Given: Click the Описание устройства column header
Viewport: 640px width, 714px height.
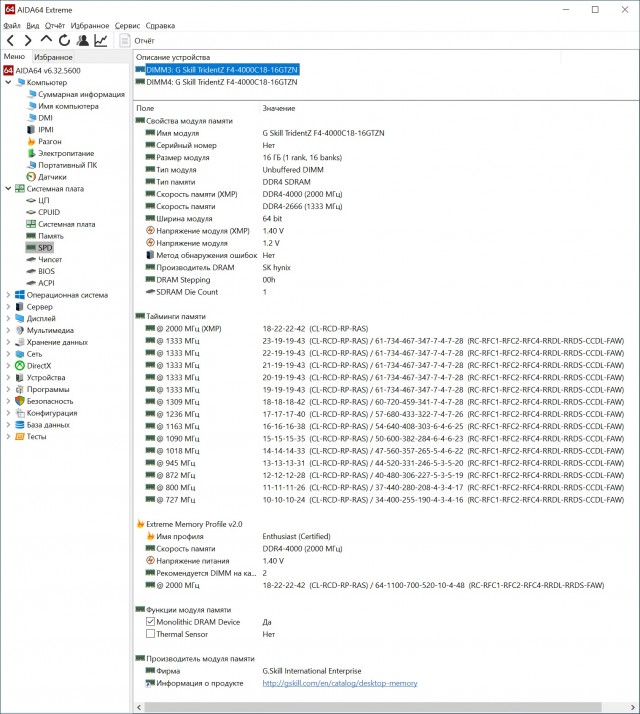Looking at the screenshot, I should [x=173, y=57].
